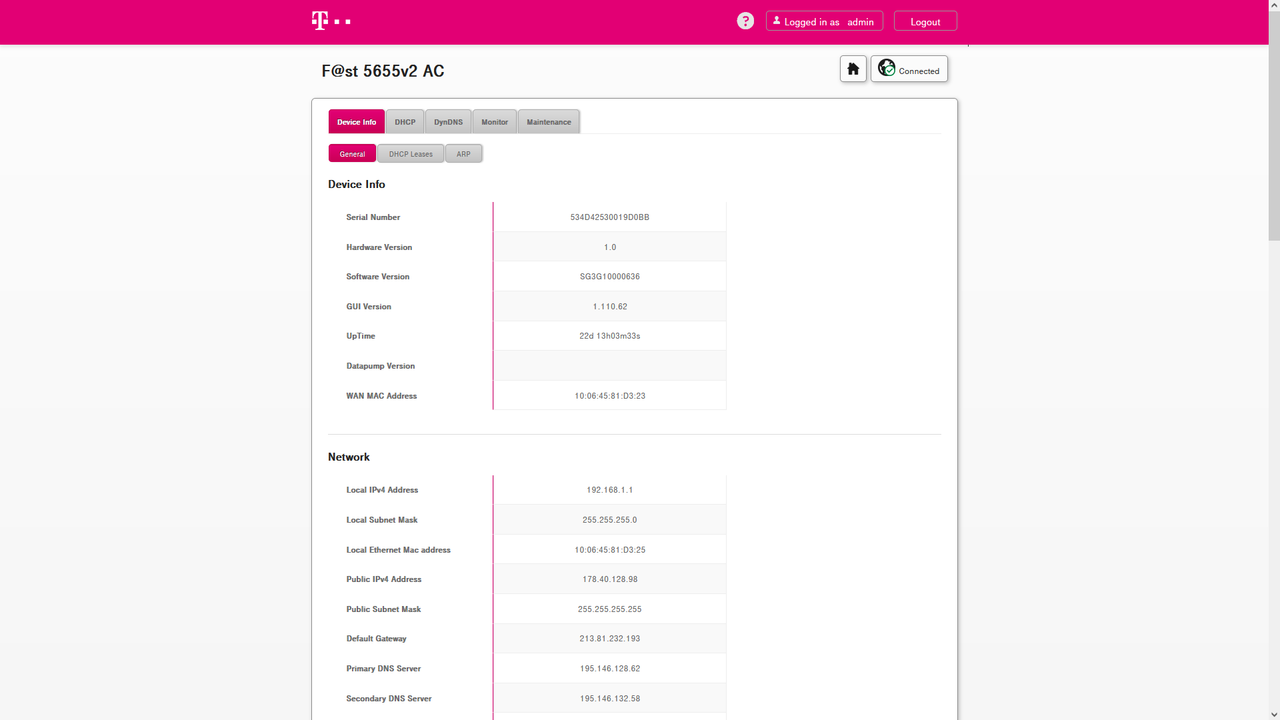The image size is (1280, 720).
Task: Click the Public Subnet Mask label
Action: (384, 609)
